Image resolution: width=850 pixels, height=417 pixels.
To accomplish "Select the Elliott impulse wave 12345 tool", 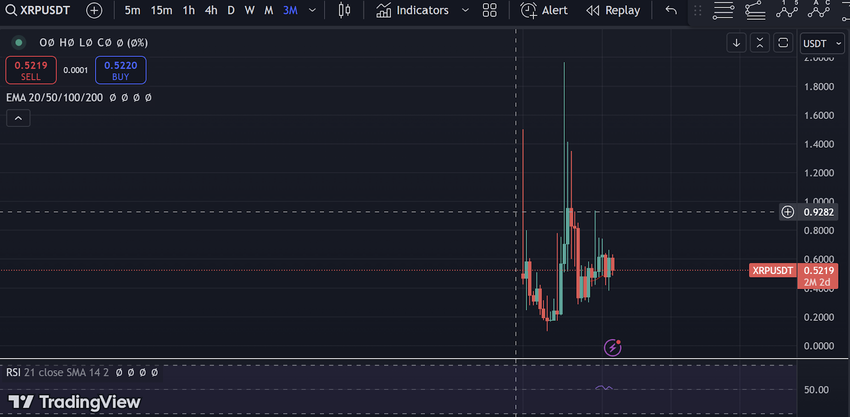I will [x=787, y=10].
